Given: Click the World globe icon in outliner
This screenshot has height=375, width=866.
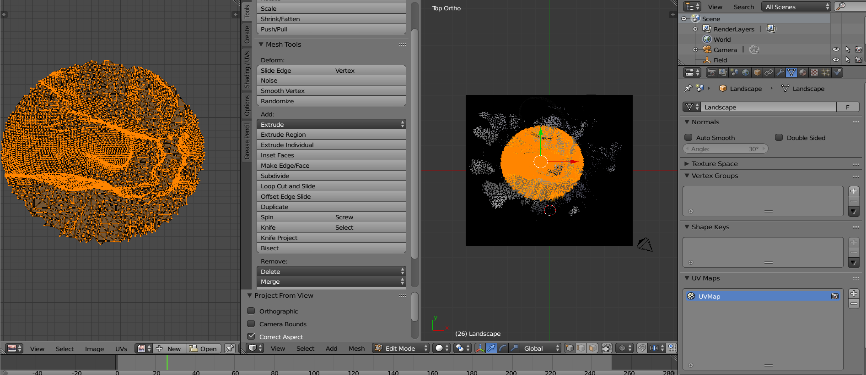Looking at the screenshot, I should point(706,39).
